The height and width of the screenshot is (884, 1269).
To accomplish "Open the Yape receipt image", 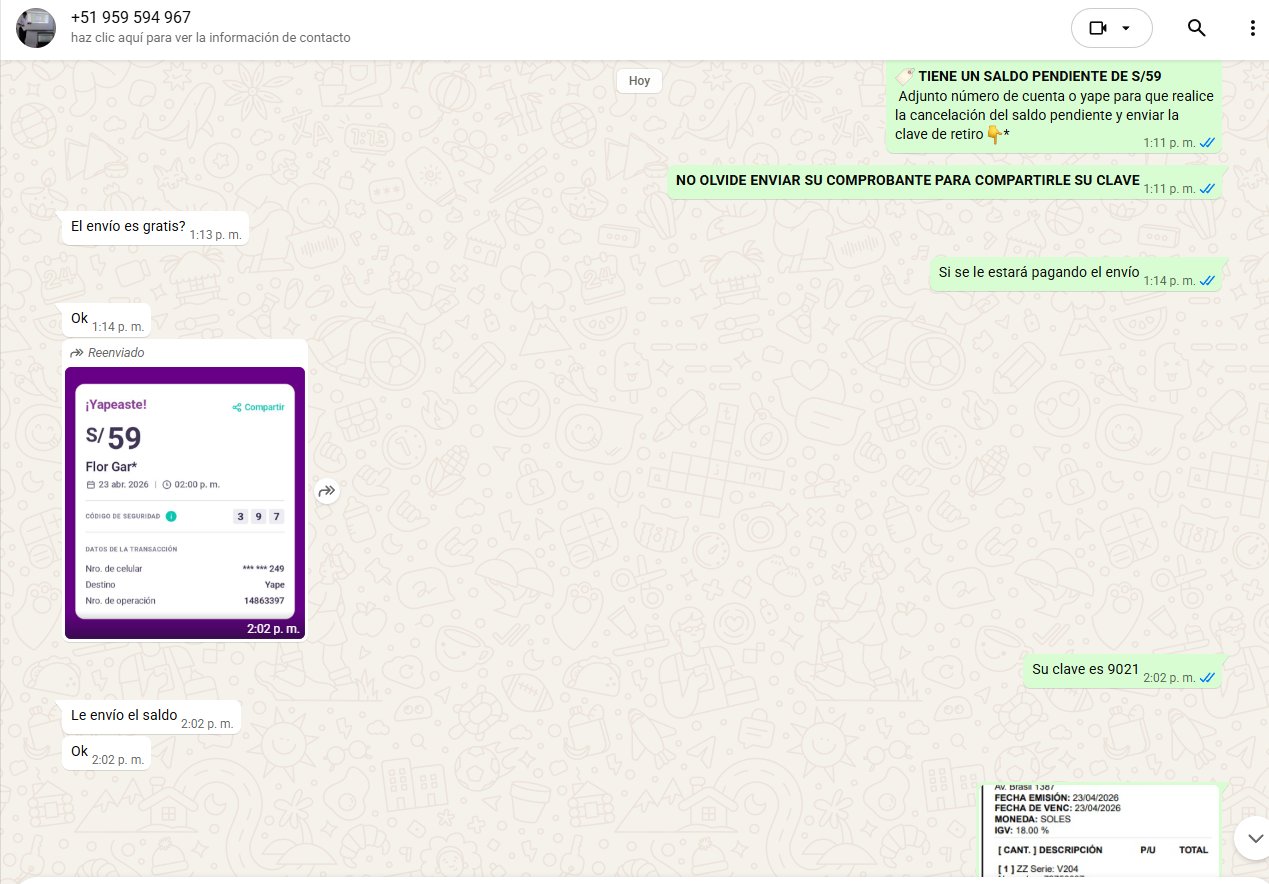I will point(185,500).
